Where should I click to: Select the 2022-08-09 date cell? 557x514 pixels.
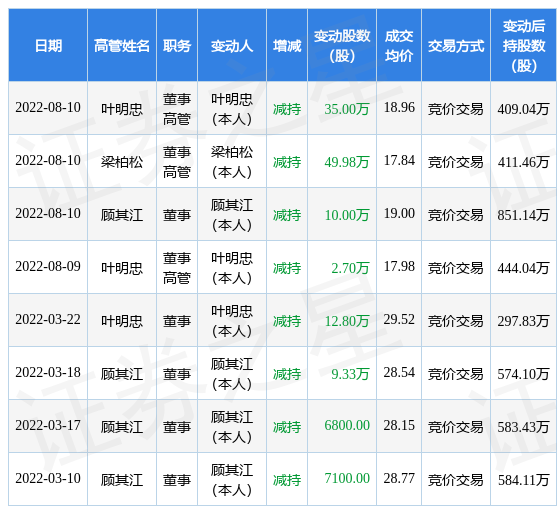point(48,267)
